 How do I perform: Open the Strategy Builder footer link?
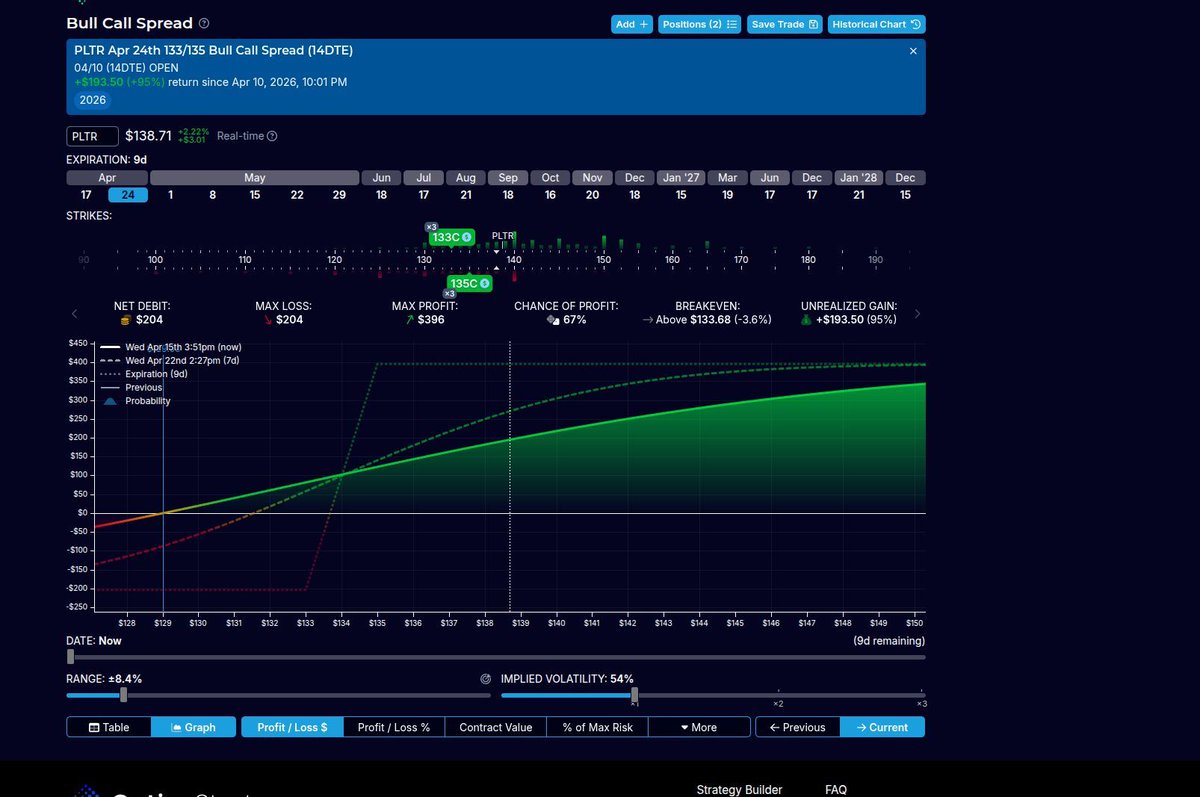coord(739,790)
